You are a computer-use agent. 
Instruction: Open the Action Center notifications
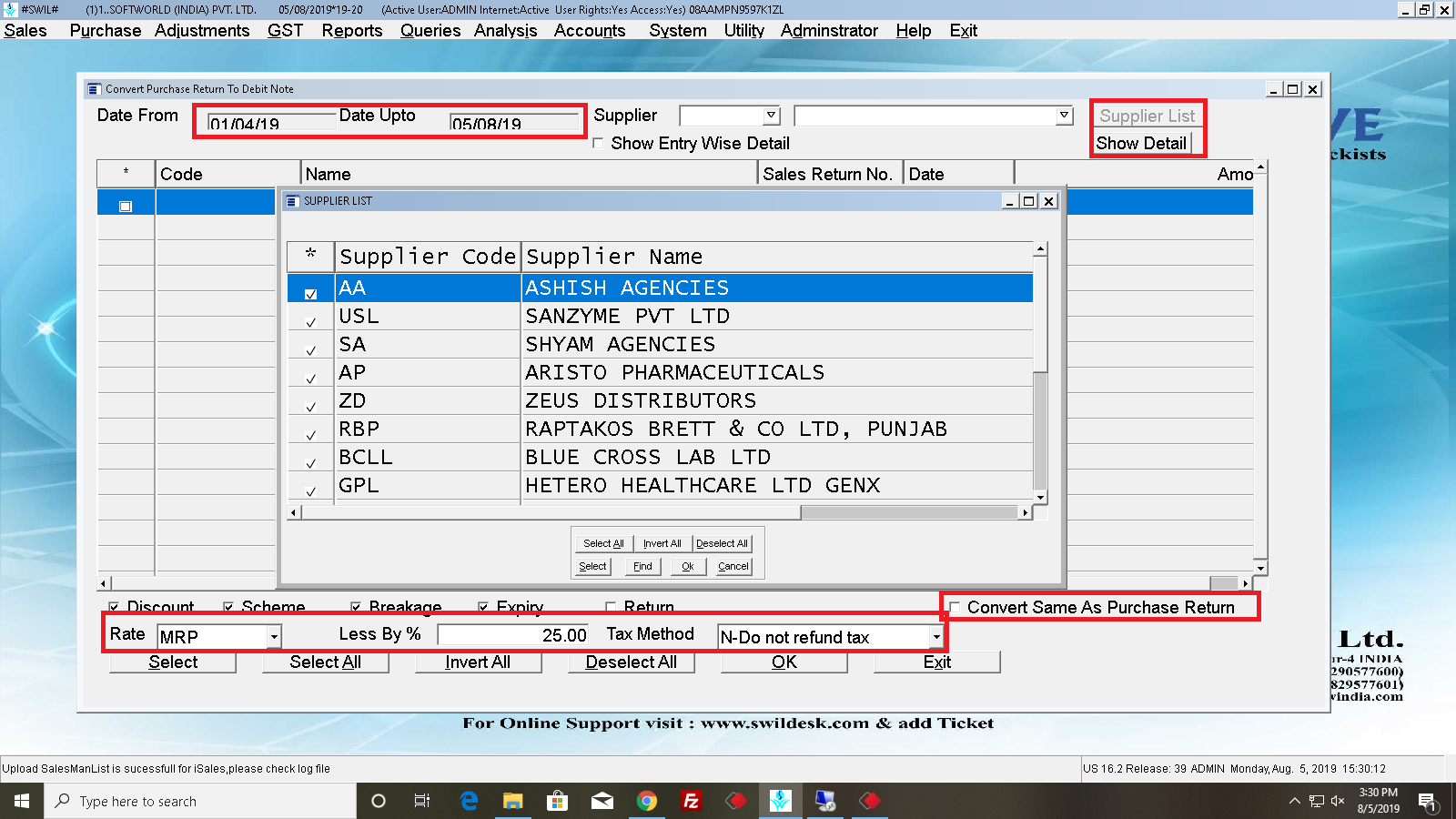click(1428, 801)
